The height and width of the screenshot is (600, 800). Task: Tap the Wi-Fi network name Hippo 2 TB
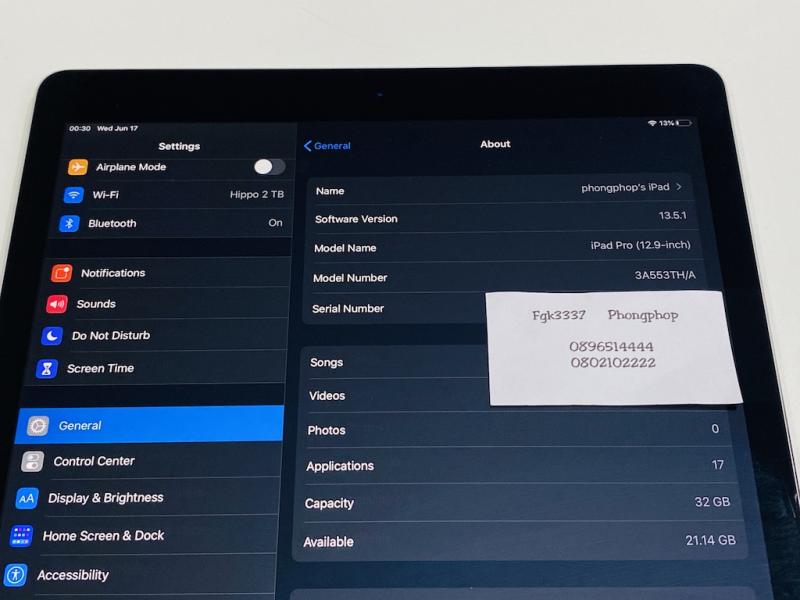pos(257,194)
